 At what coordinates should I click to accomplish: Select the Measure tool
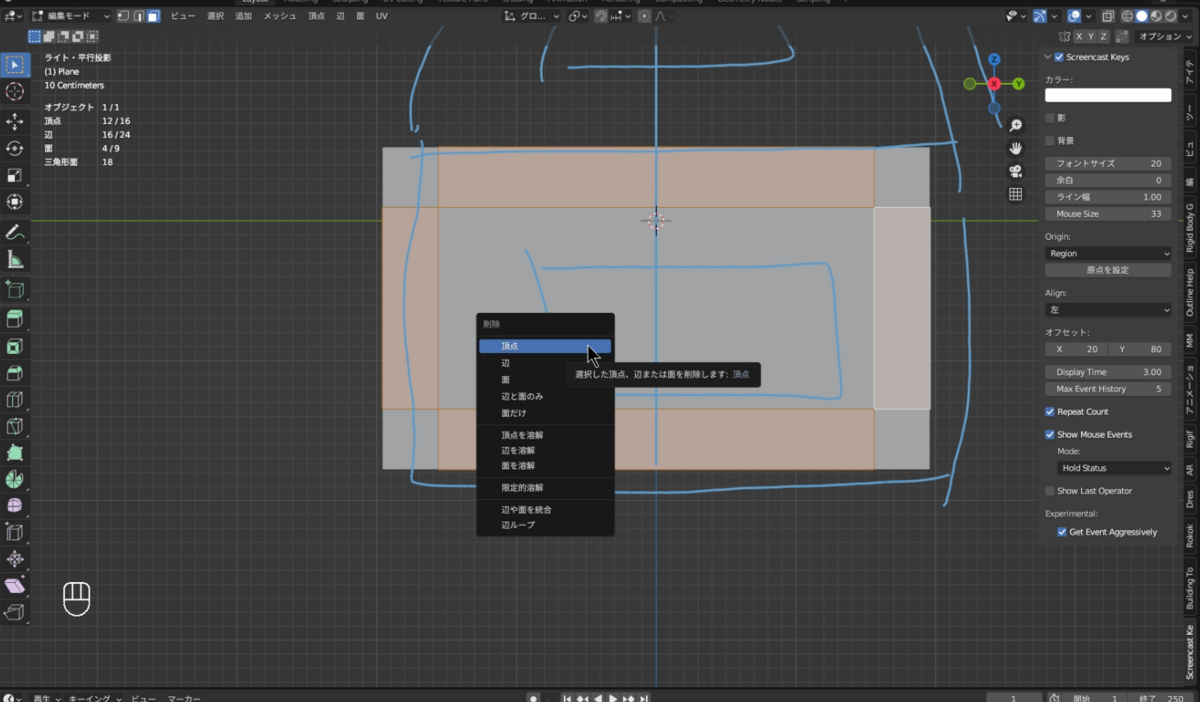(15, 260)
